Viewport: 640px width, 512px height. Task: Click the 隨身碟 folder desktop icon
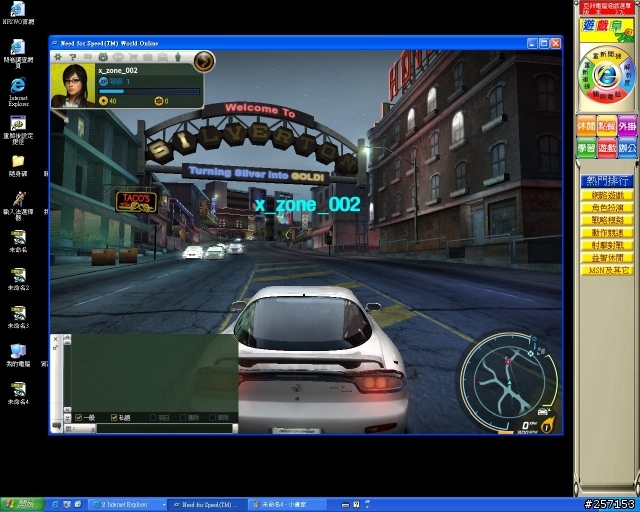(x=18, y=166)
